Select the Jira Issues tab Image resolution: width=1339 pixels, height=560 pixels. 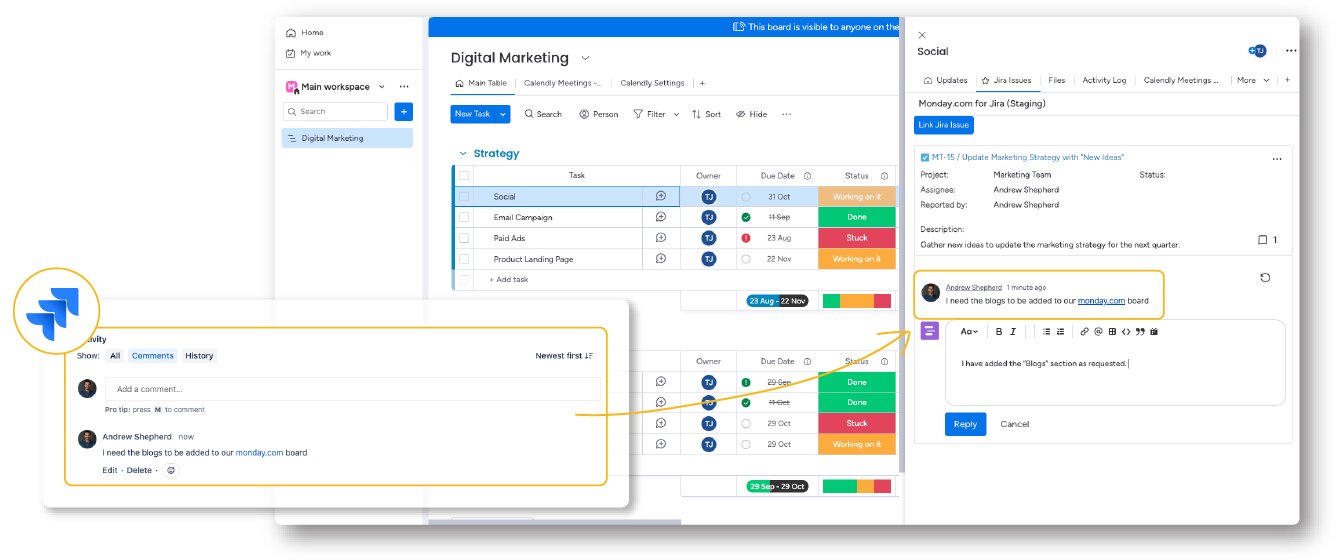(x=1006, y=80)
